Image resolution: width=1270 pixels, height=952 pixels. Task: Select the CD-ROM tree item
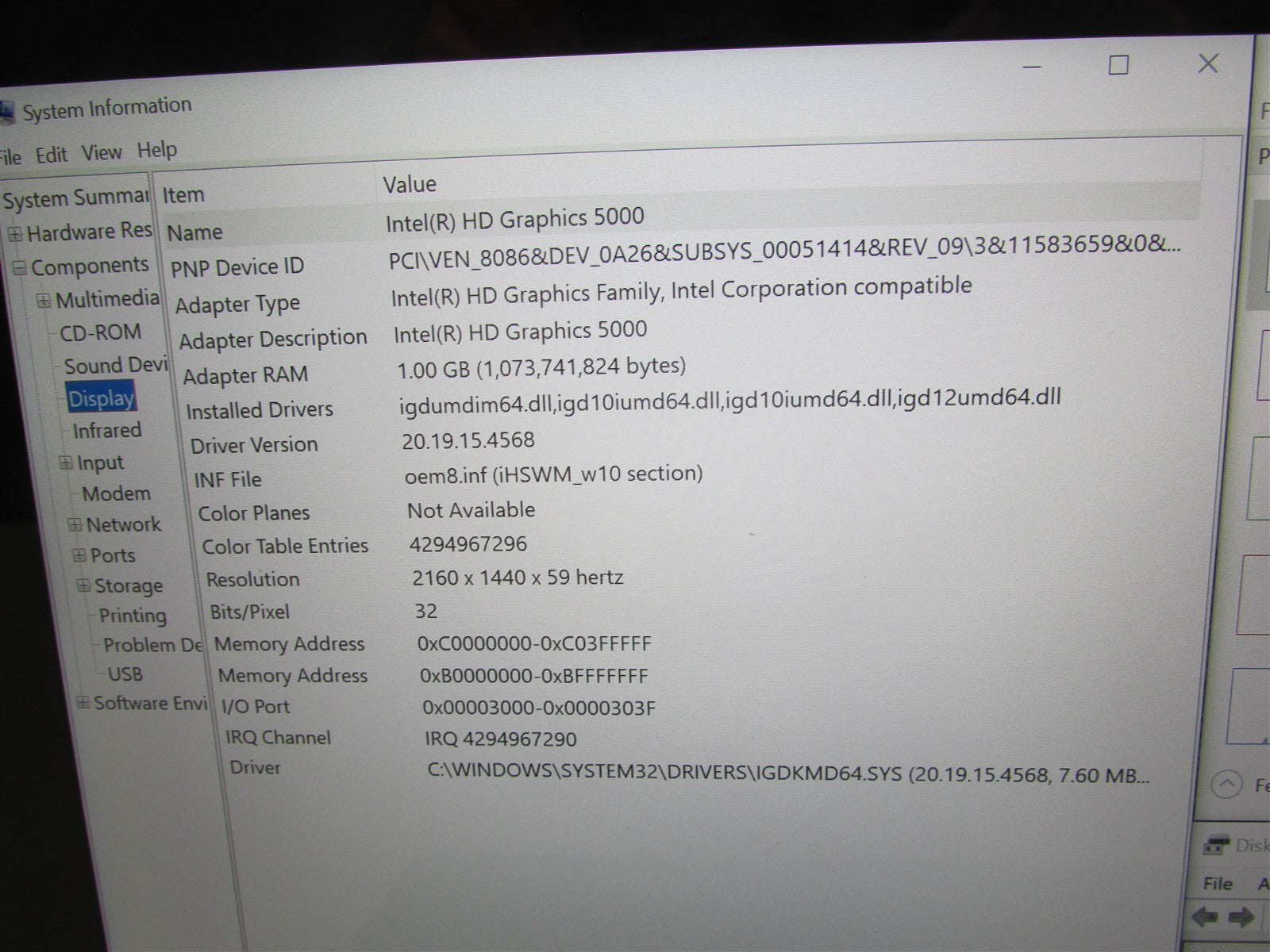(101, 332)
